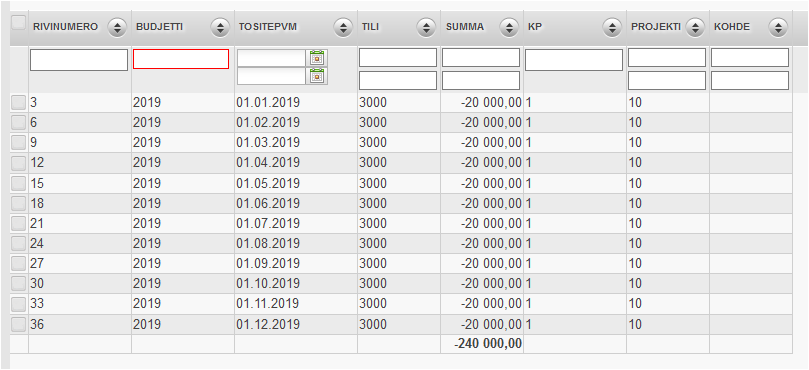
Task: Toggle the select-all checkbox in header
Action: [x=19, y=23]
